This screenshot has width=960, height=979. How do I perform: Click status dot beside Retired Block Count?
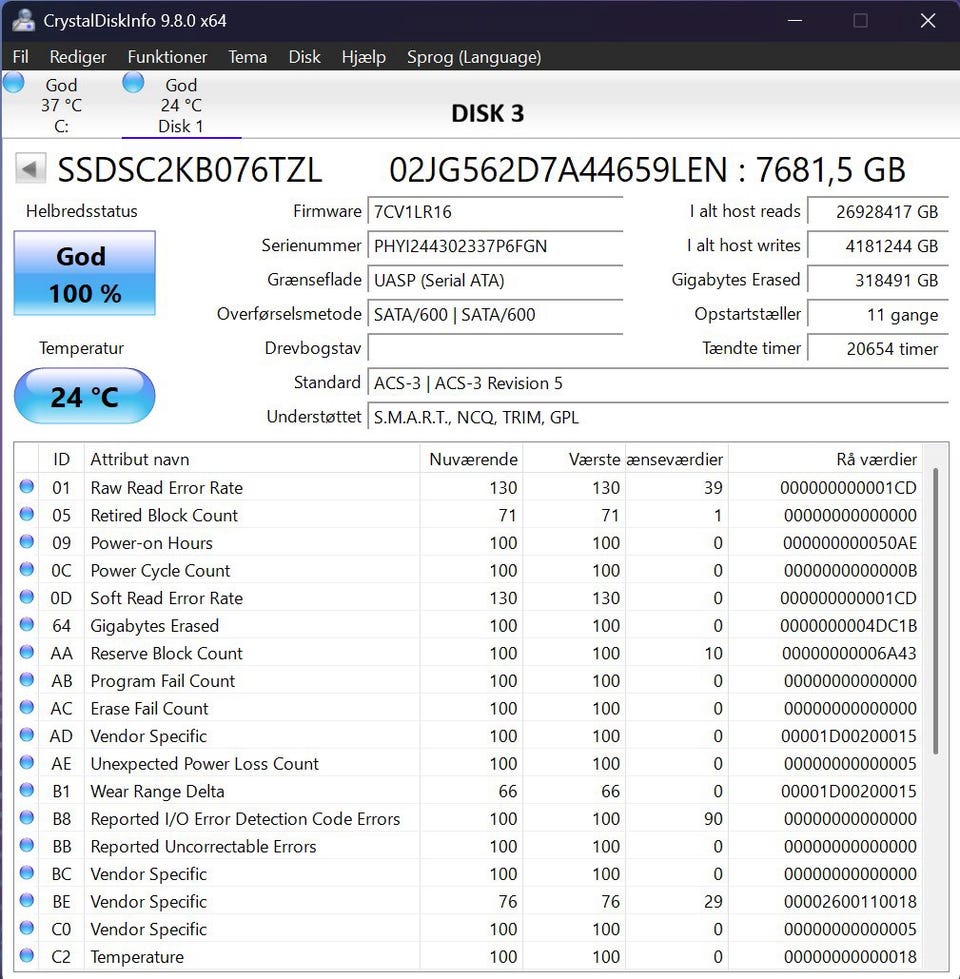pyautogui.click(x=27, y=515)
